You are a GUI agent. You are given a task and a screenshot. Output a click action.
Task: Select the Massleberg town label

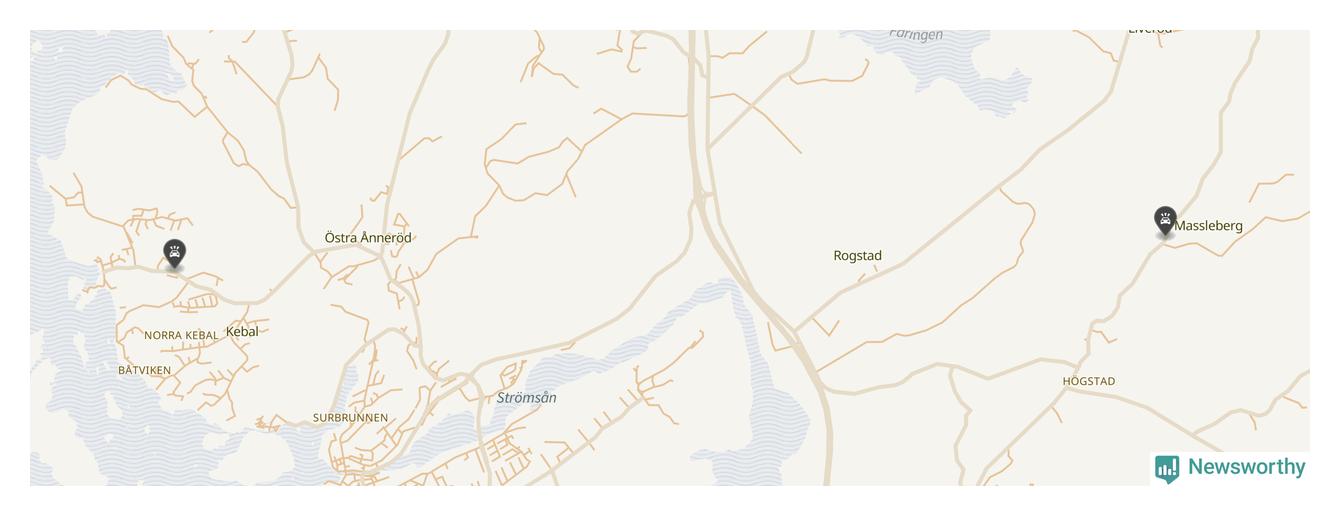(1209, 226)
